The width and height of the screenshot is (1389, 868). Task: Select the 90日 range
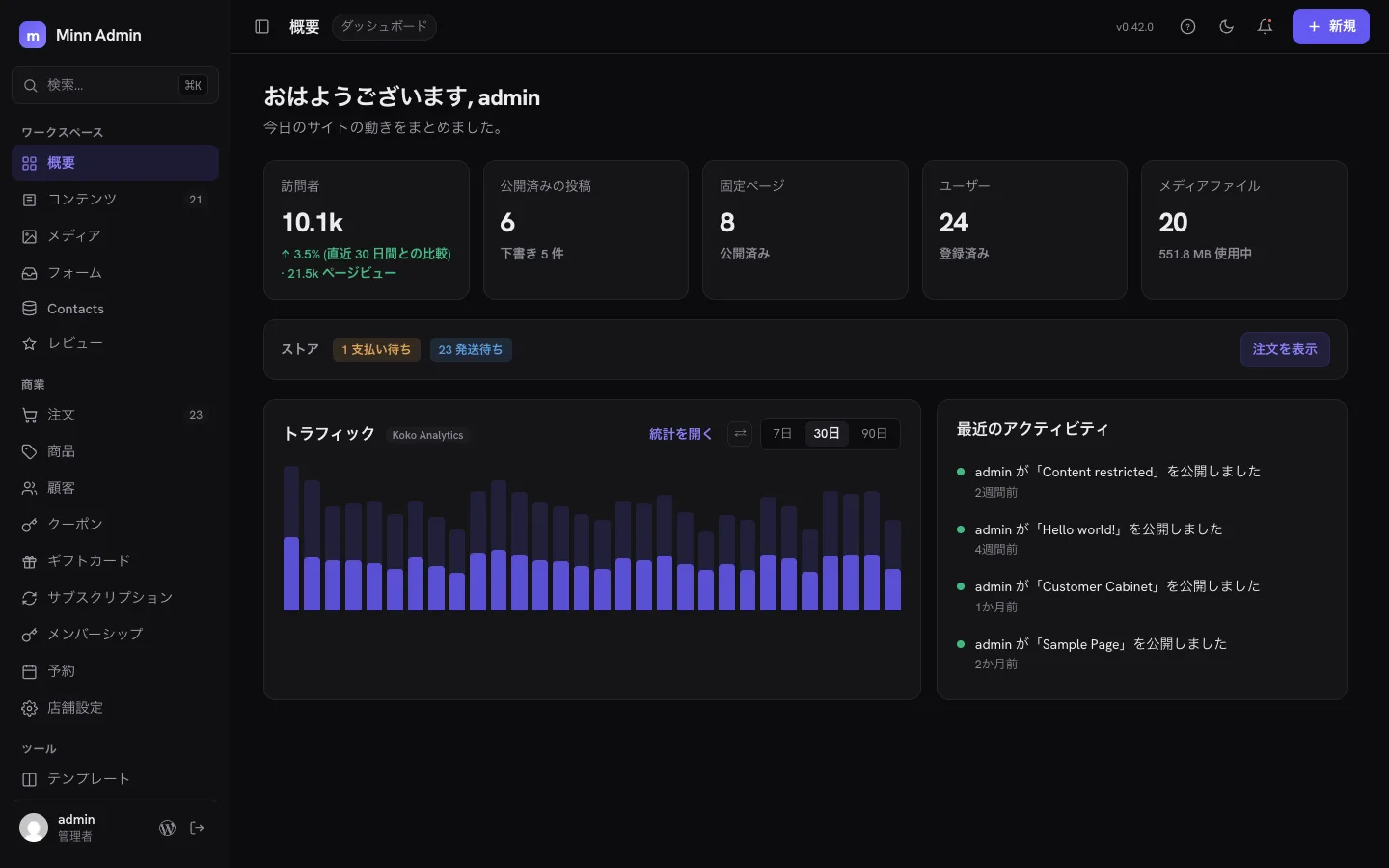click(x=874, y=434)
